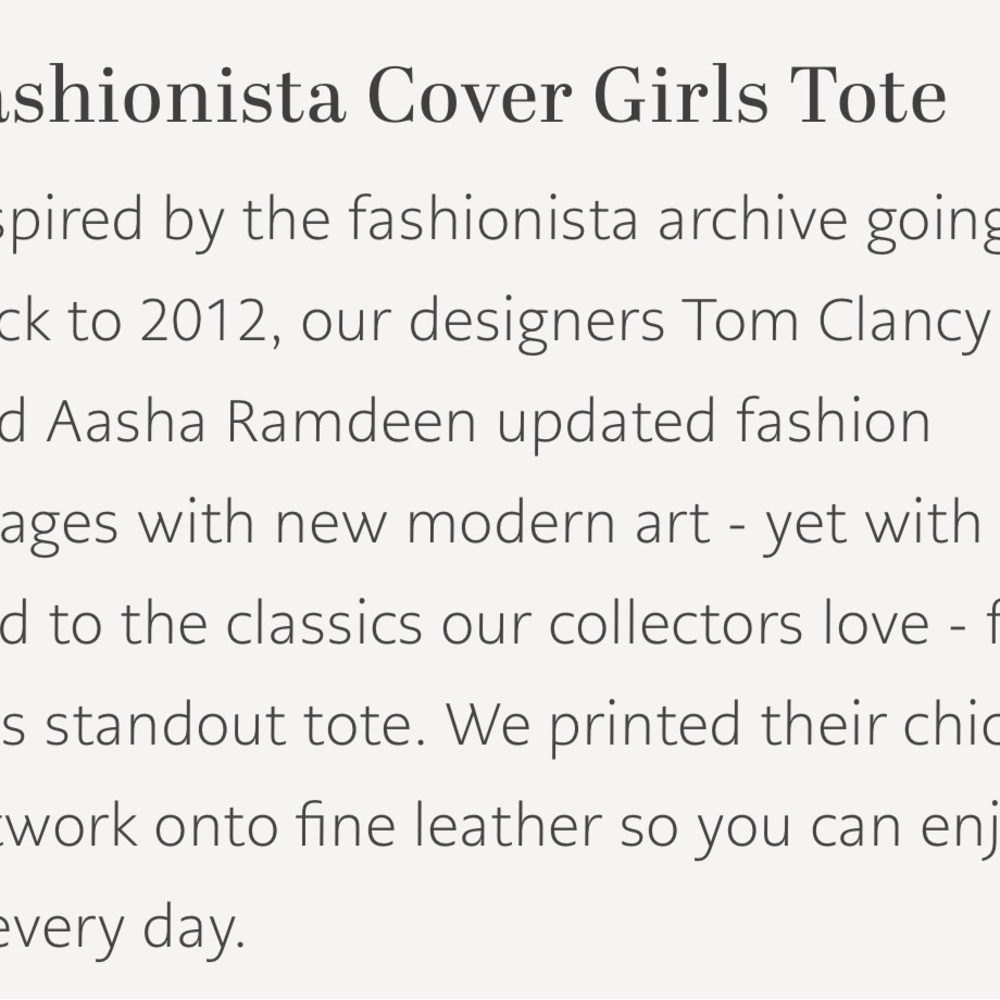Click the phrase 'standout tote' in the text
Image resolution: width=1000 pixels, height=1000 pixels.
[229, 724]
